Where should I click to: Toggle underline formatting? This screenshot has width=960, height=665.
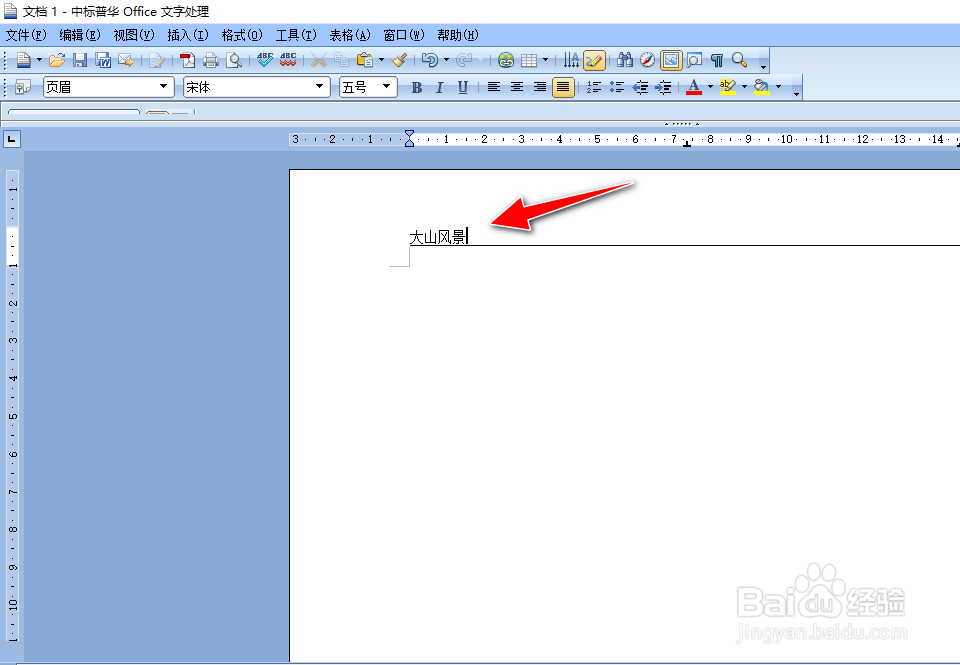click(x=463, y=87)
